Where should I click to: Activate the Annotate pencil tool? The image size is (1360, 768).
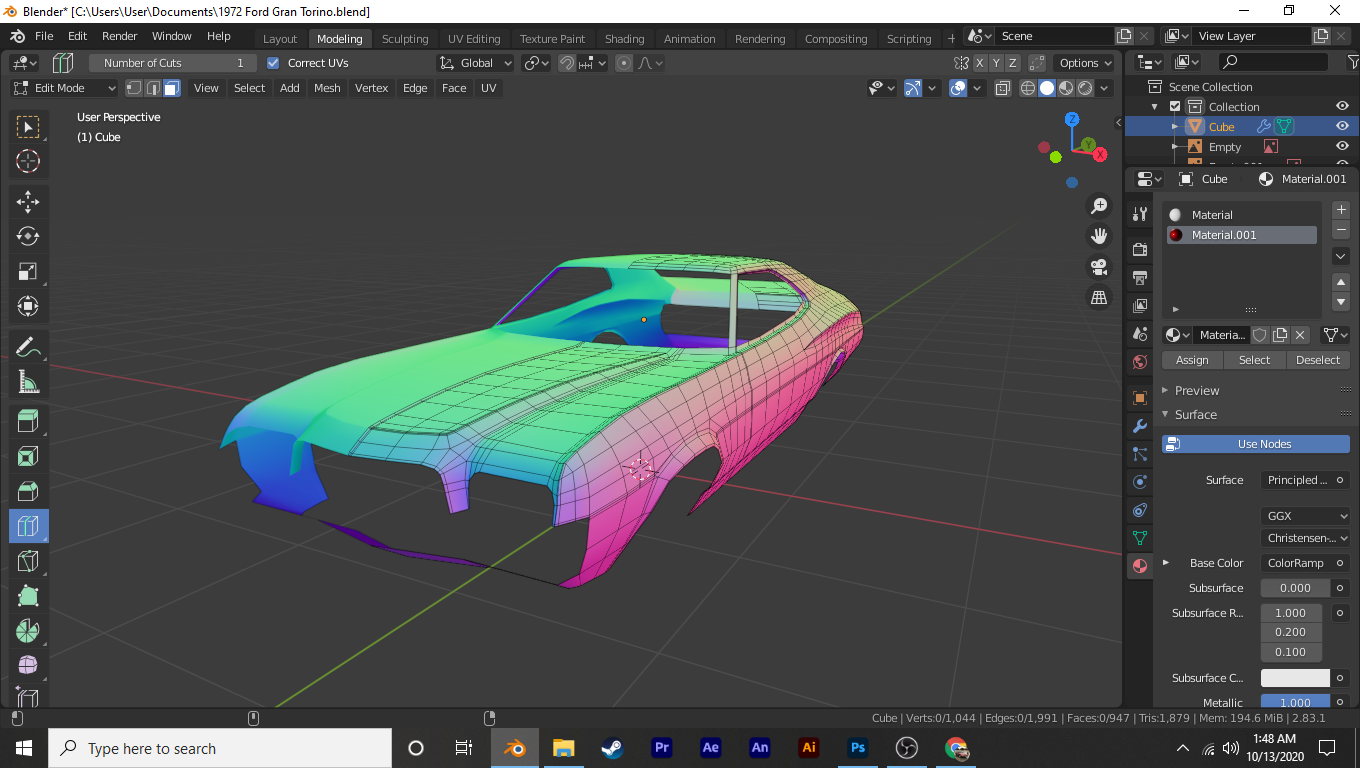point(28,347)
